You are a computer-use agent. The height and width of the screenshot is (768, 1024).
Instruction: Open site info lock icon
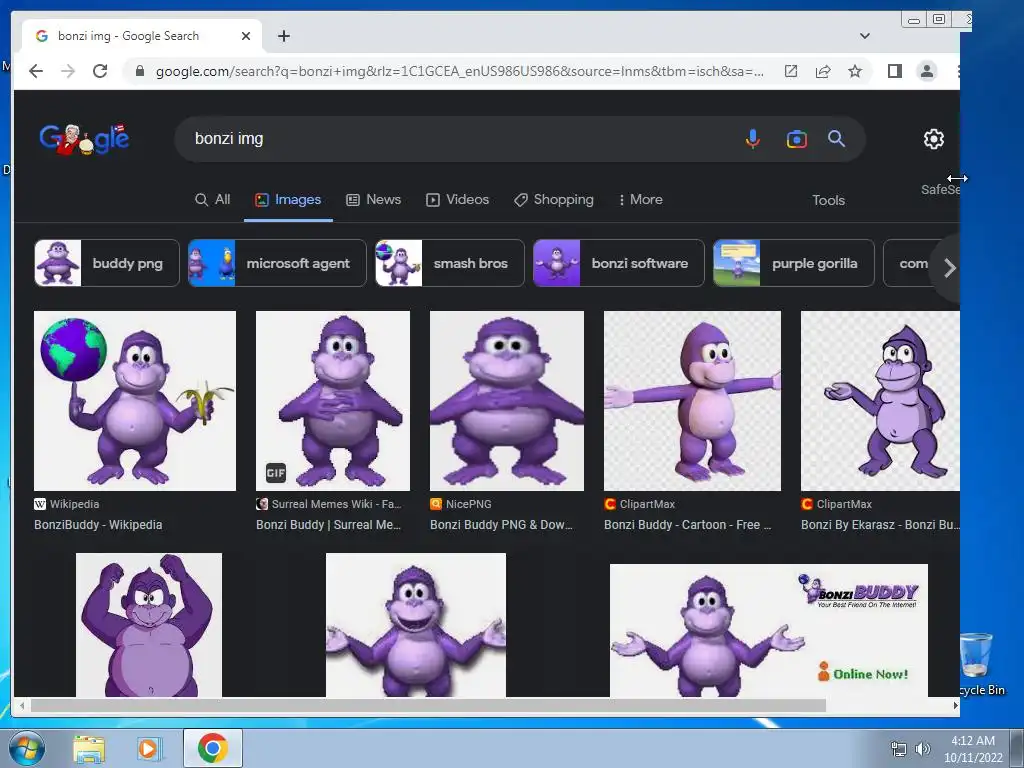point(140,71)
